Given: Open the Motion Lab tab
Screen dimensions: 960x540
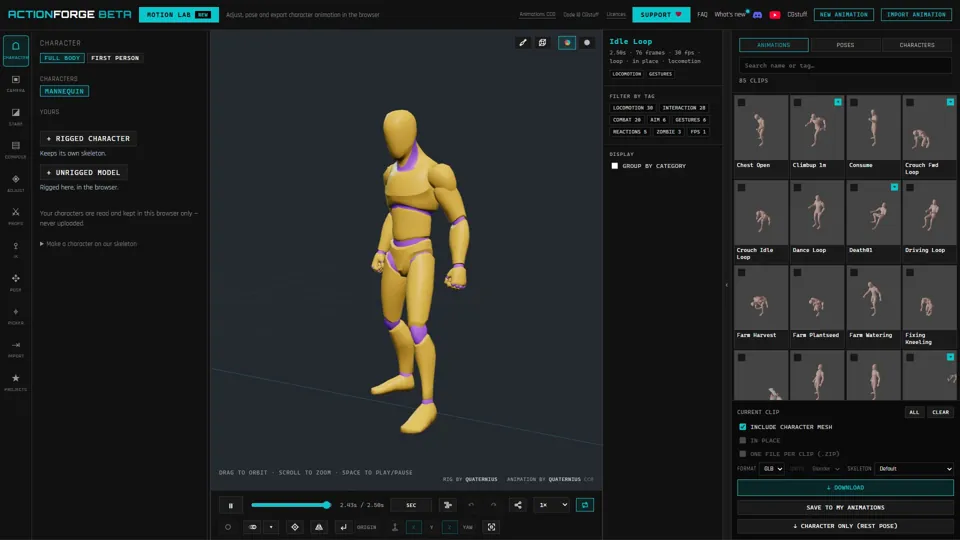Looking at the screenshot, I should point(178,15).
